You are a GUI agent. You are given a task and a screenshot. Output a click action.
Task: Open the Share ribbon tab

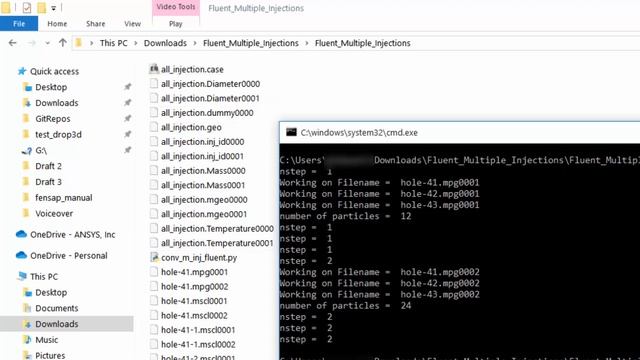pyautogui.click(x=96, y=24)
